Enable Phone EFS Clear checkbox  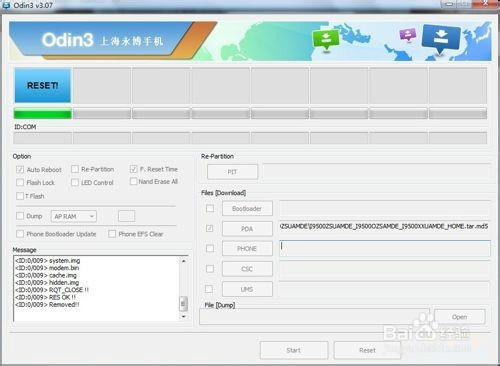pos(112,234)
